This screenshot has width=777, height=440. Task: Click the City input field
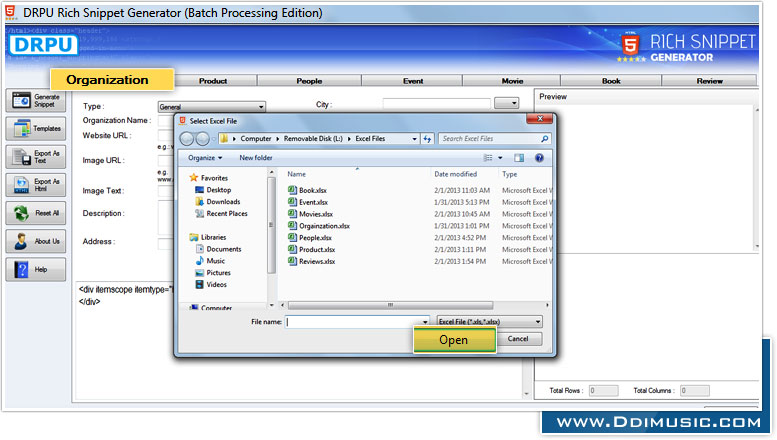(436, 103)
